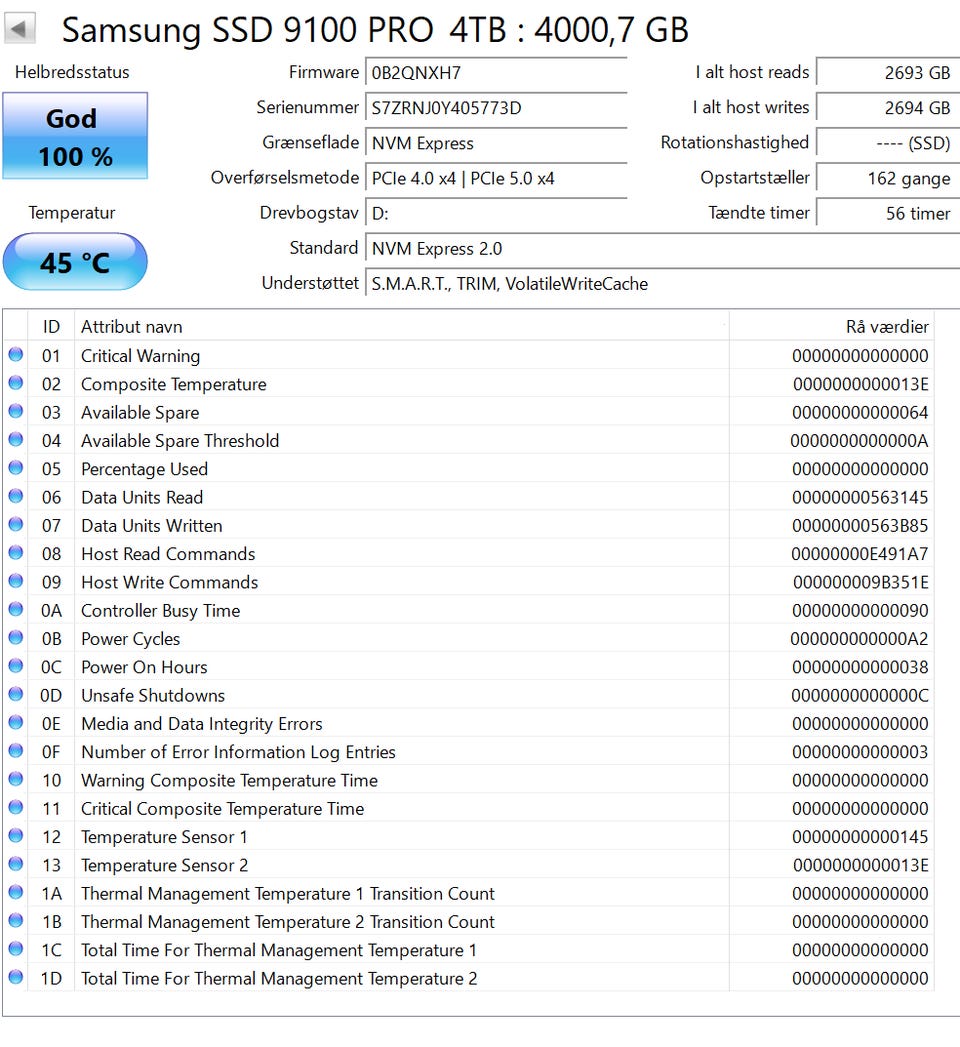
Task: Click the Understøttet features field
Action: coord(662,284)
